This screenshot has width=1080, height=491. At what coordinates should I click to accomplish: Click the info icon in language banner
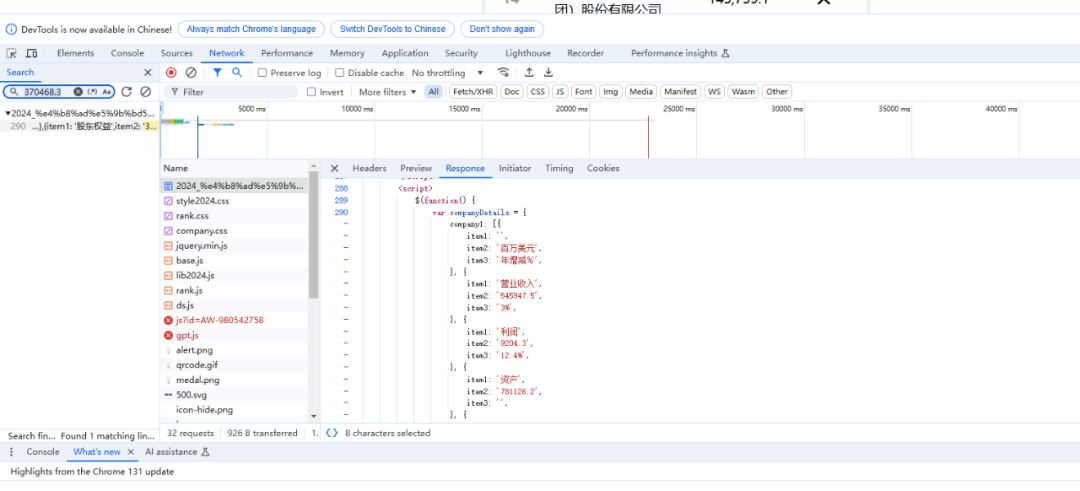12,30
